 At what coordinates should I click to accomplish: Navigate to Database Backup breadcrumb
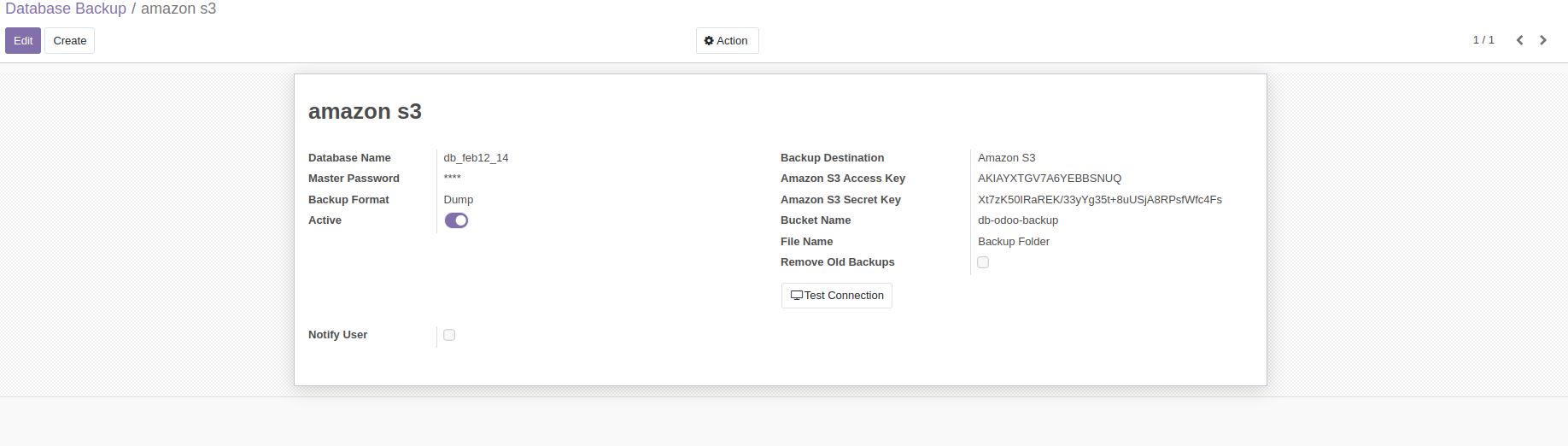point(66,9)
